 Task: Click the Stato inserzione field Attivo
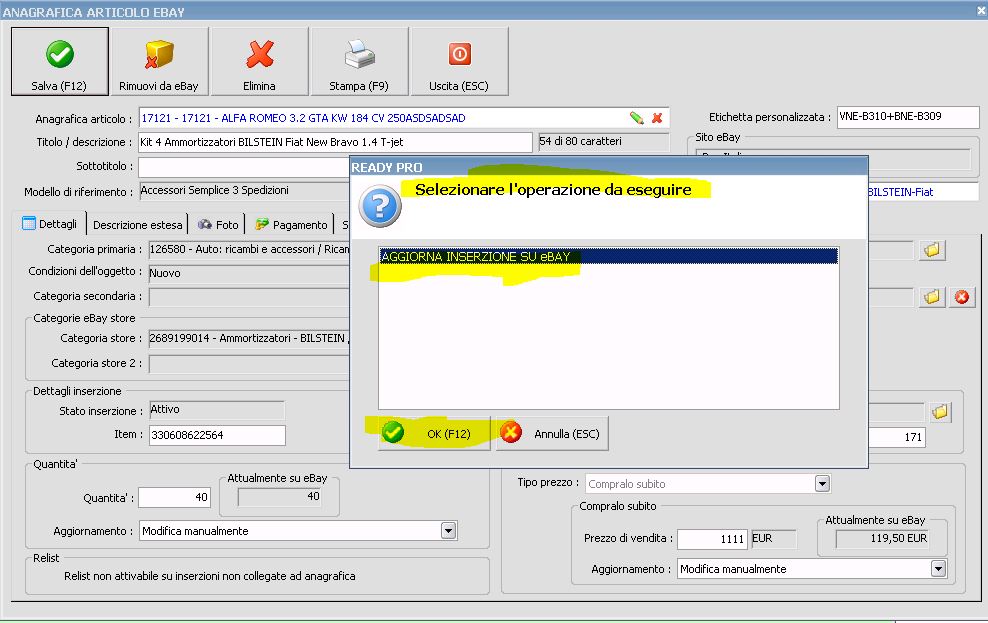pyautogui.click(x=217, y=410)
